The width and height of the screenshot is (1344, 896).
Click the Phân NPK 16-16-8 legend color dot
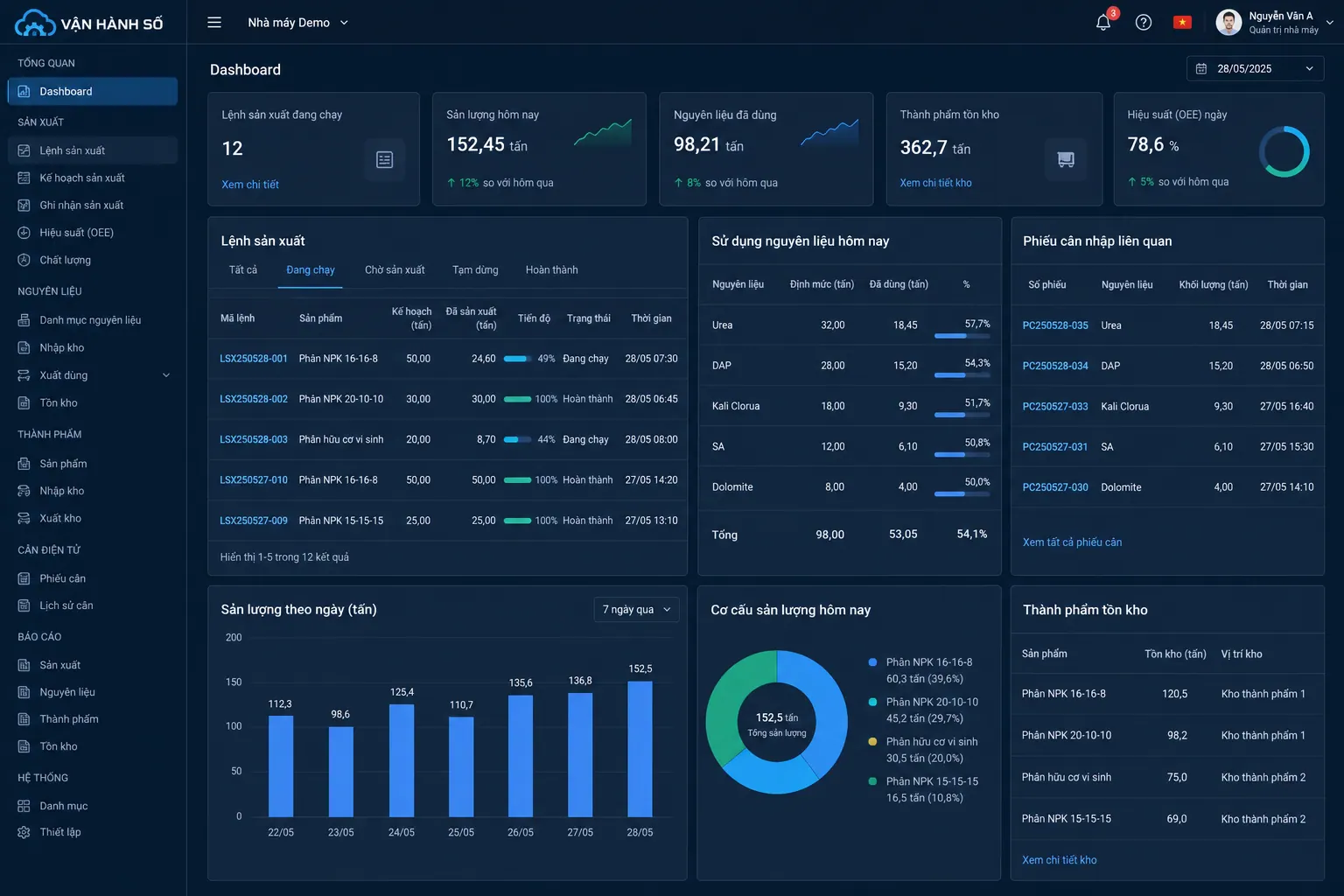pos(872,662)
